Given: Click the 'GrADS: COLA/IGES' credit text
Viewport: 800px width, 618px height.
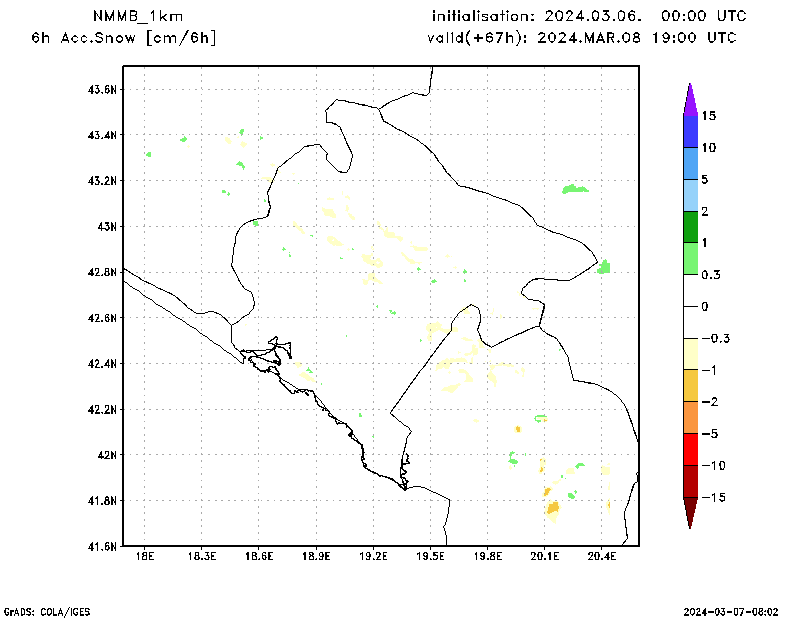Looking at the screenshot, I should pos(47,612).
